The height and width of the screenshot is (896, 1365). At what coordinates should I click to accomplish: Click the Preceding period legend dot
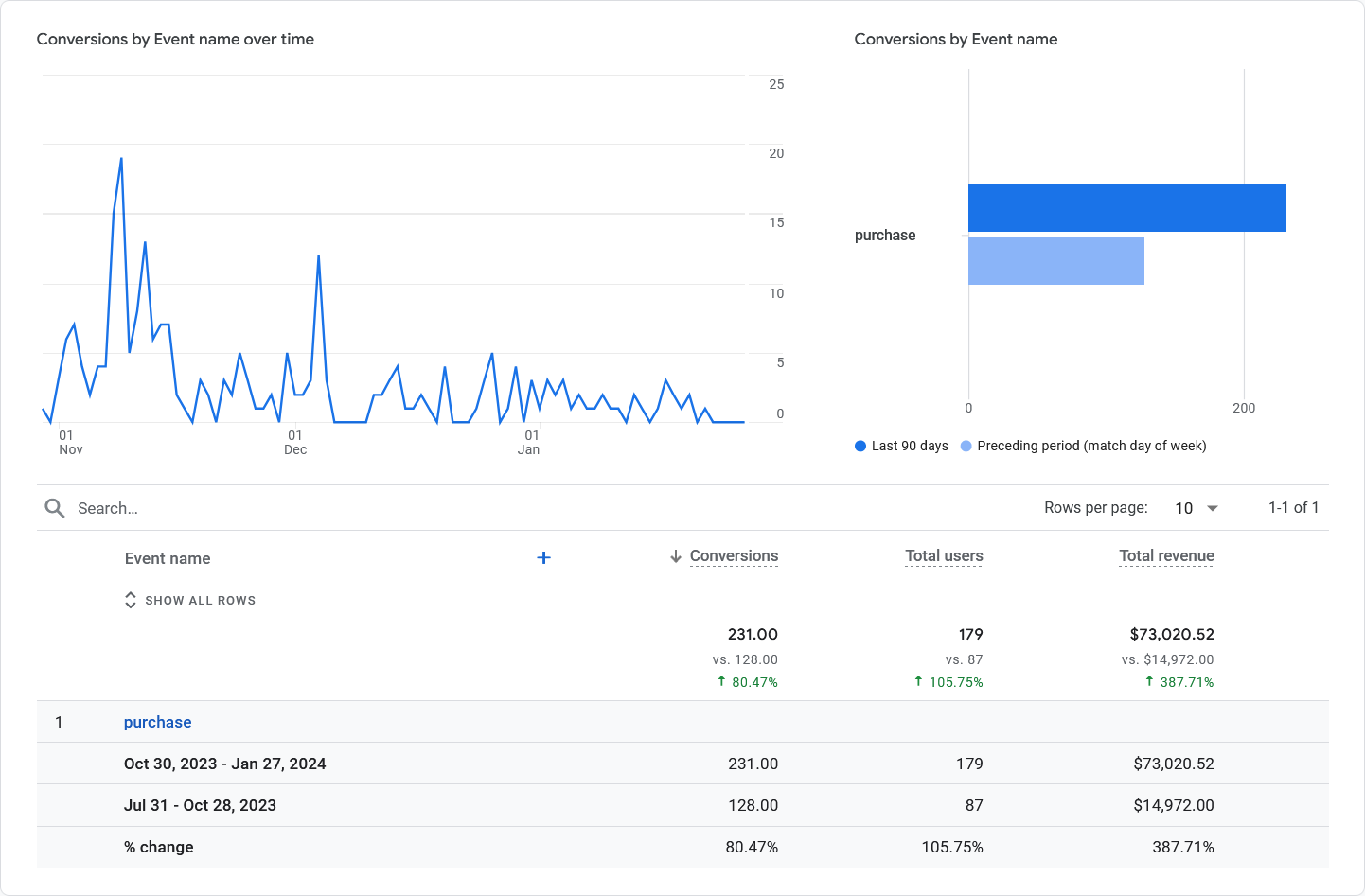966,446
